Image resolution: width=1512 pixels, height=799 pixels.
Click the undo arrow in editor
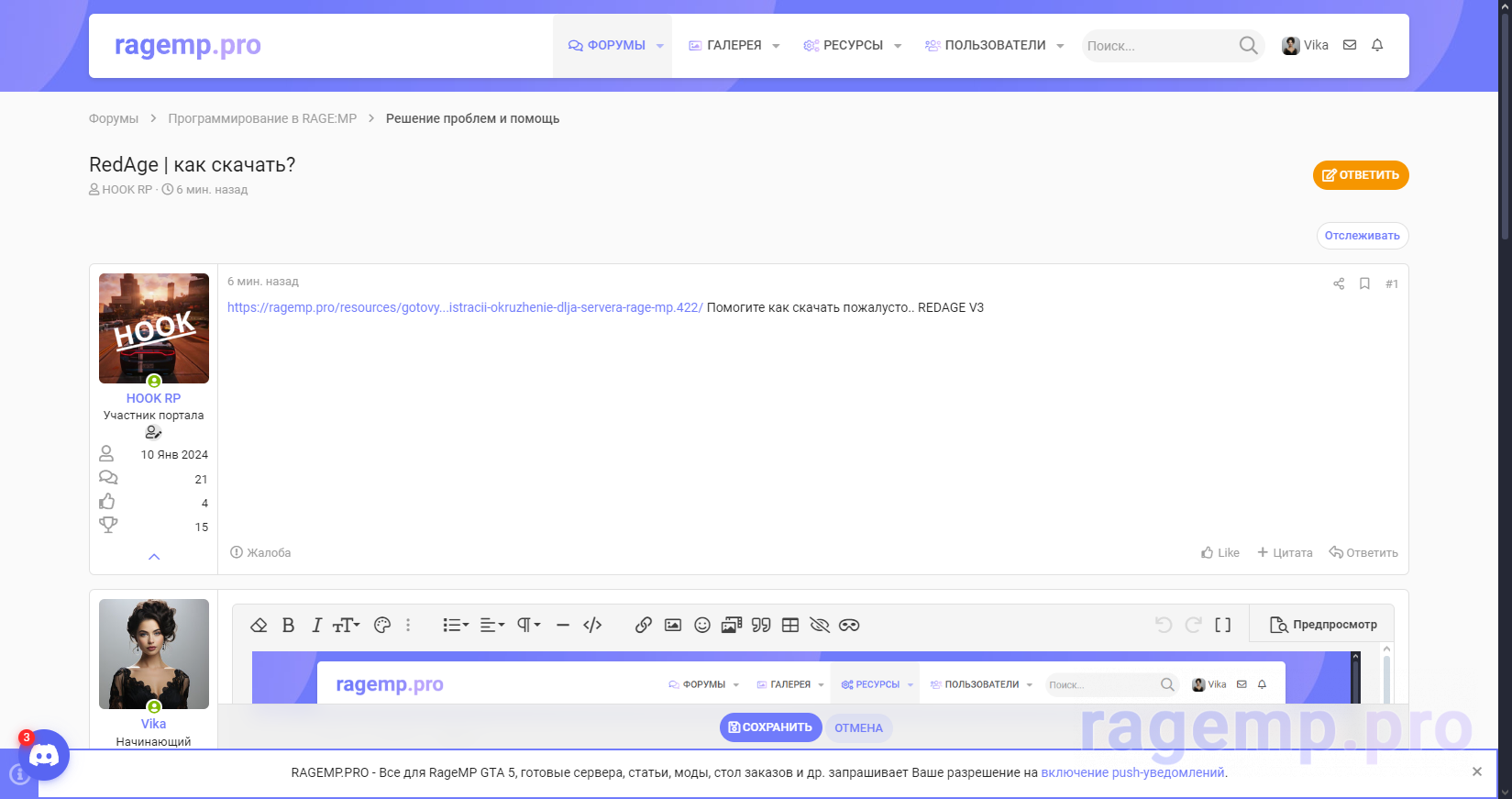[1164, 625]
